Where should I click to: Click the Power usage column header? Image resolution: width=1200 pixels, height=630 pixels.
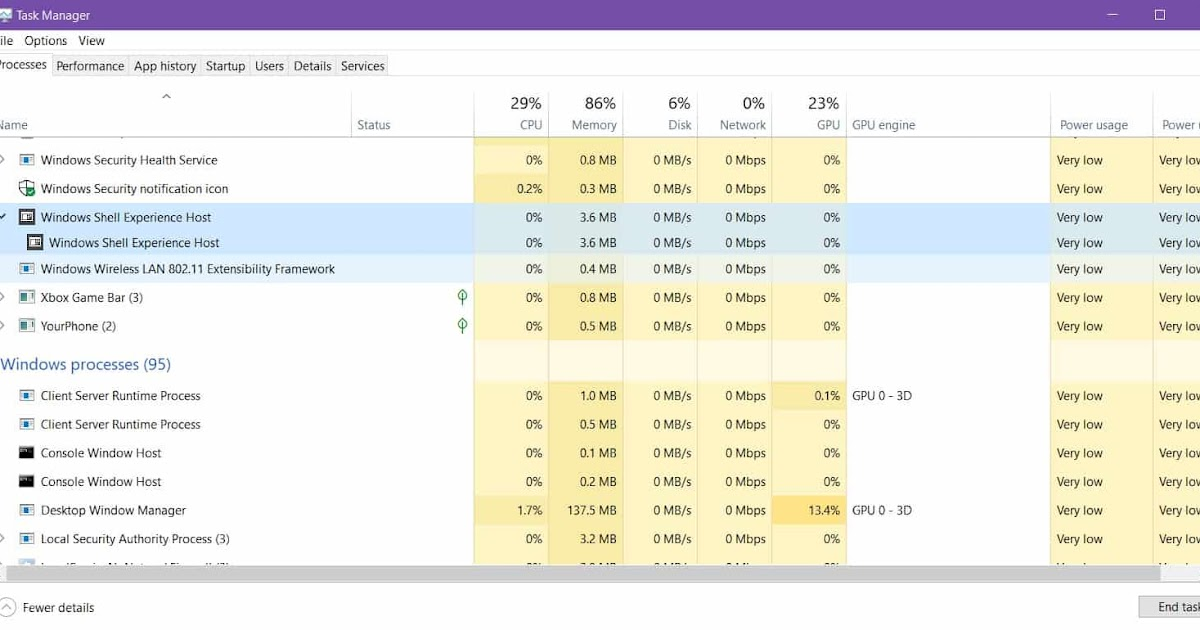[x=1101, y=114]
